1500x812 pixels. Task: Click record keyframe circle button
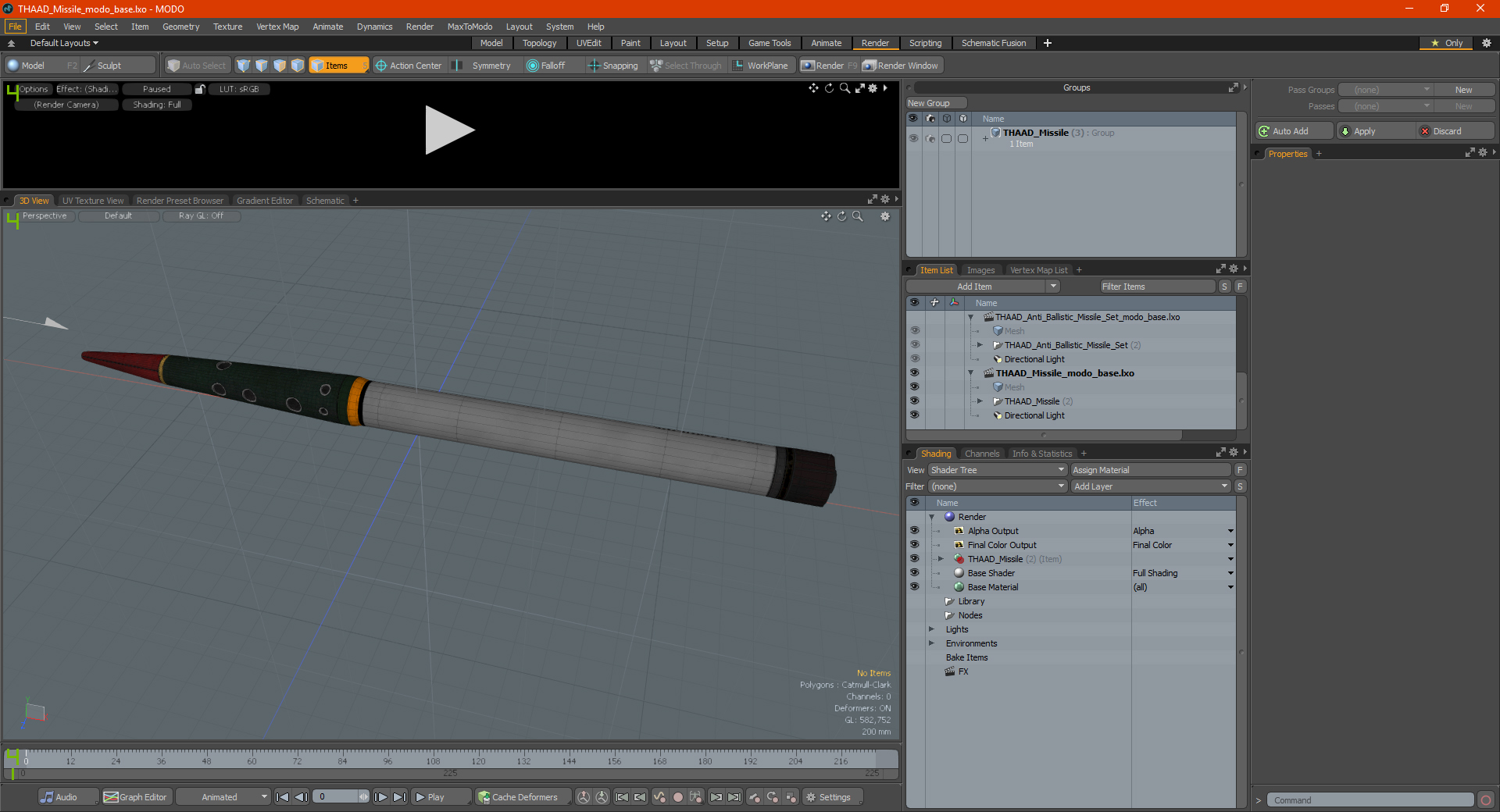[678, 797]
